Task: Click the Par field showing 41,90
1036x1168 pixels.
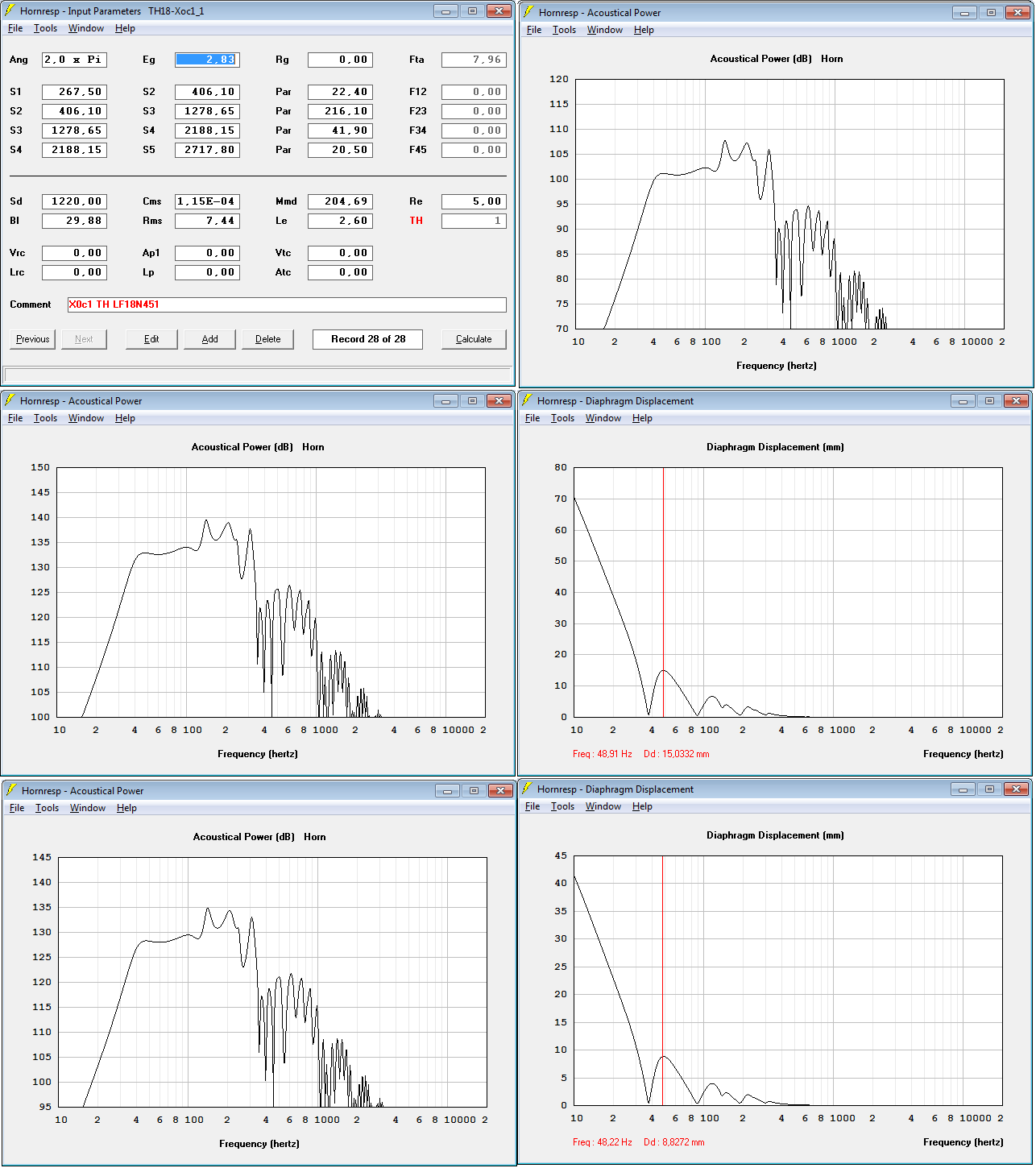Action: click(x=340, y=130)
